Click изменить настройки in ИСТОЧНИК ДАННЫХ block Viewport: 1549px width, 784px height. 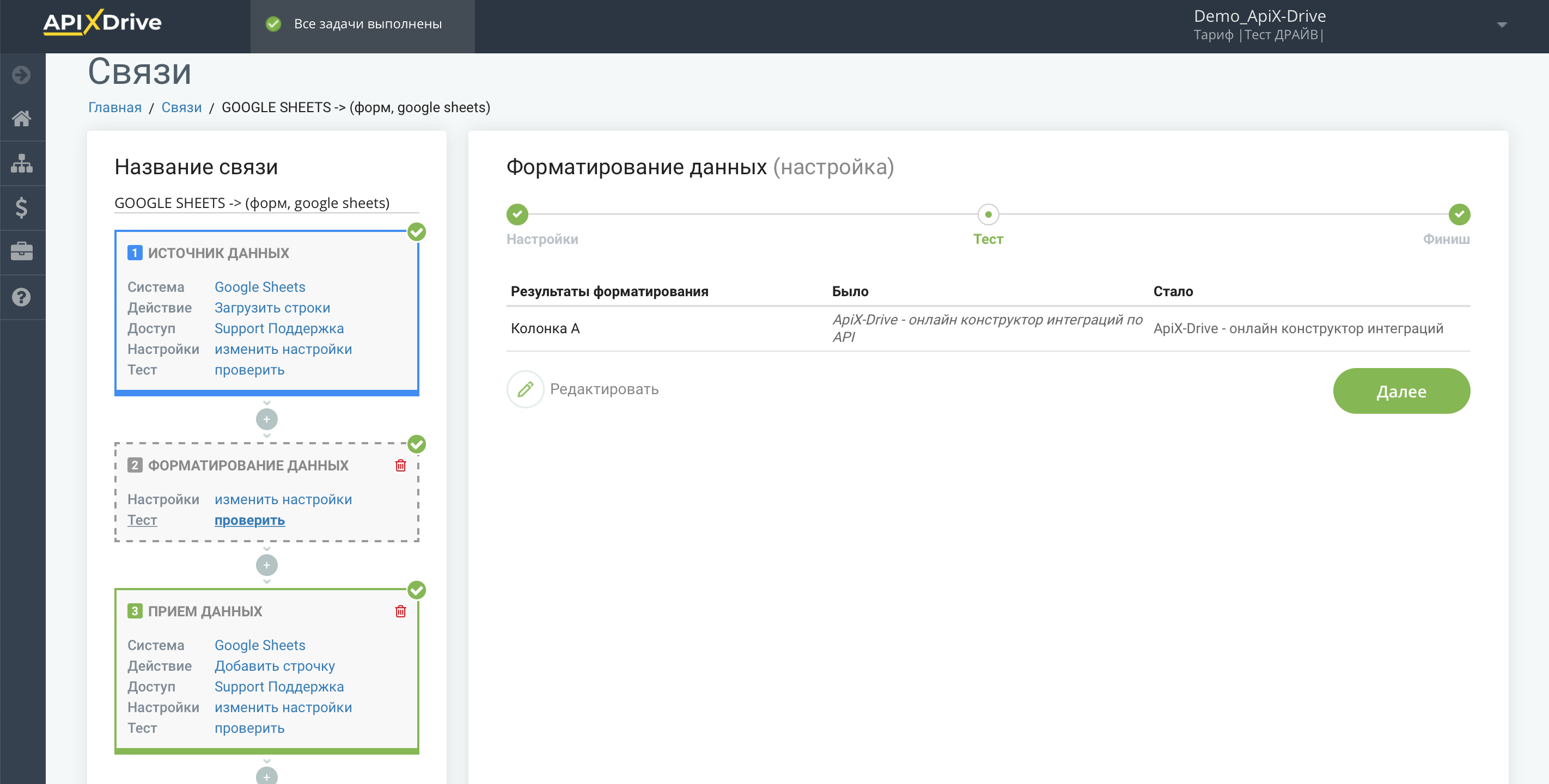click(283, 348)
